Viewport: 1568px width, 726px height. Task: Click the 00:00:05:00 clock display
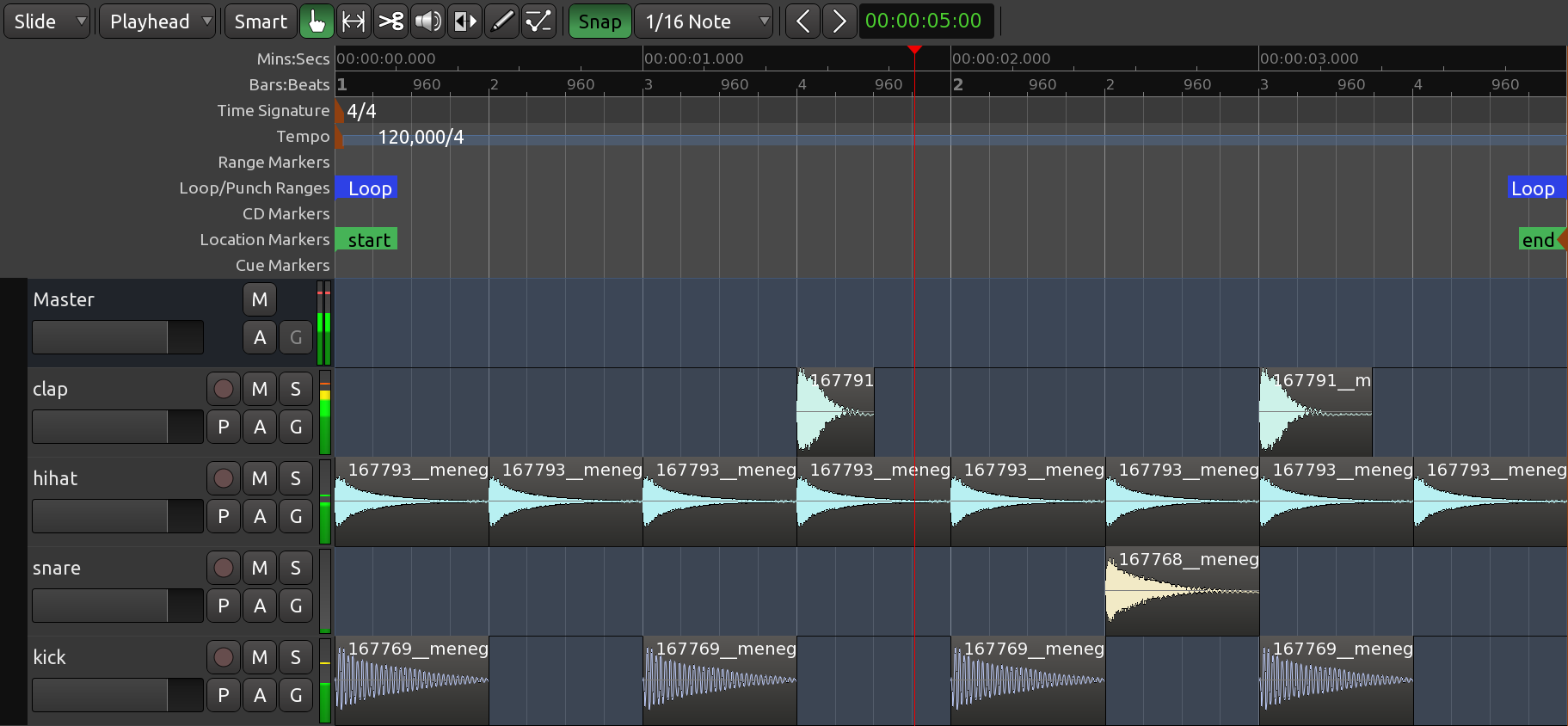[926, 22]
